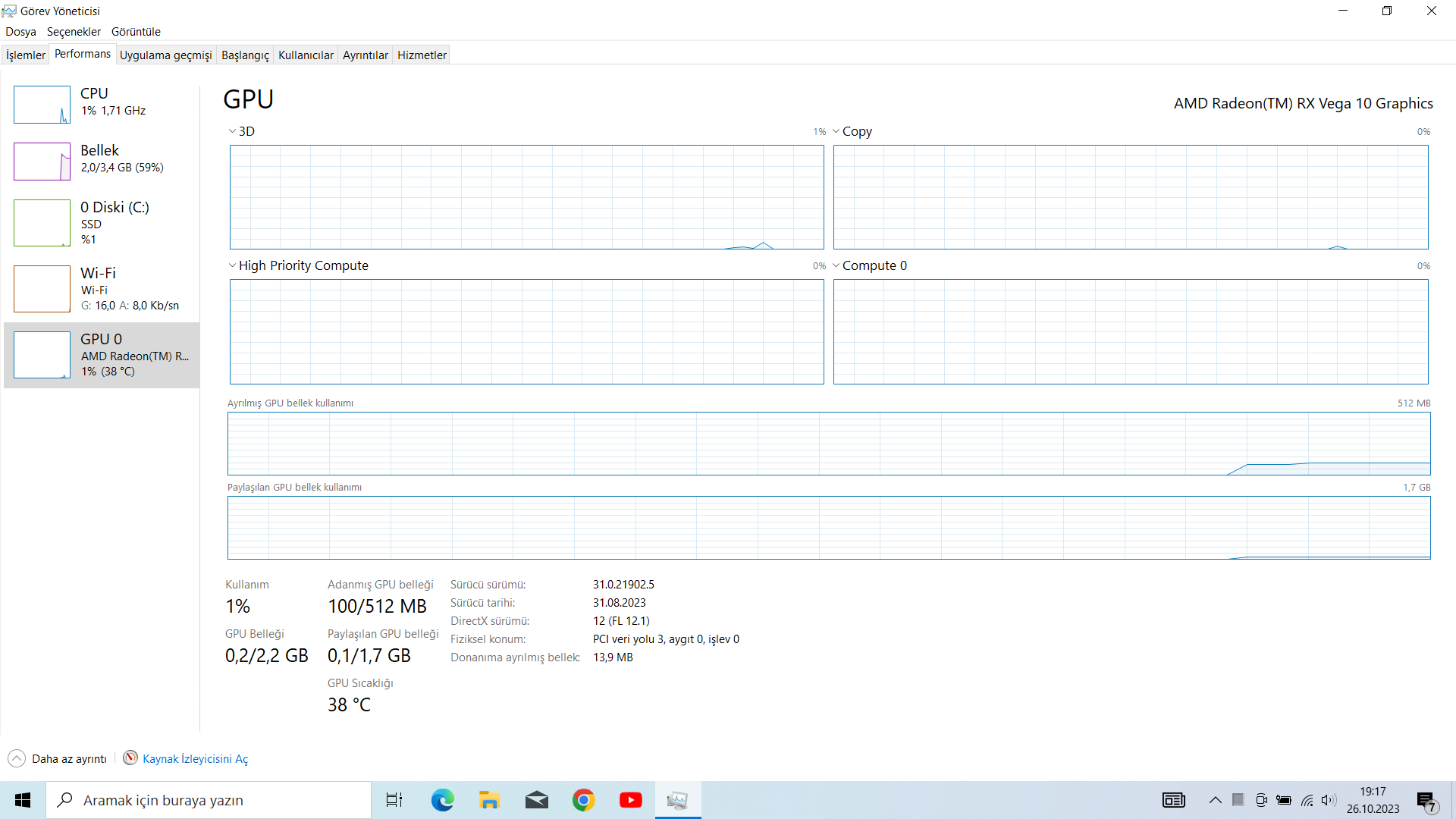Open File Explorer from the taskbar
1456x819 pixels.
coord(489,800)
